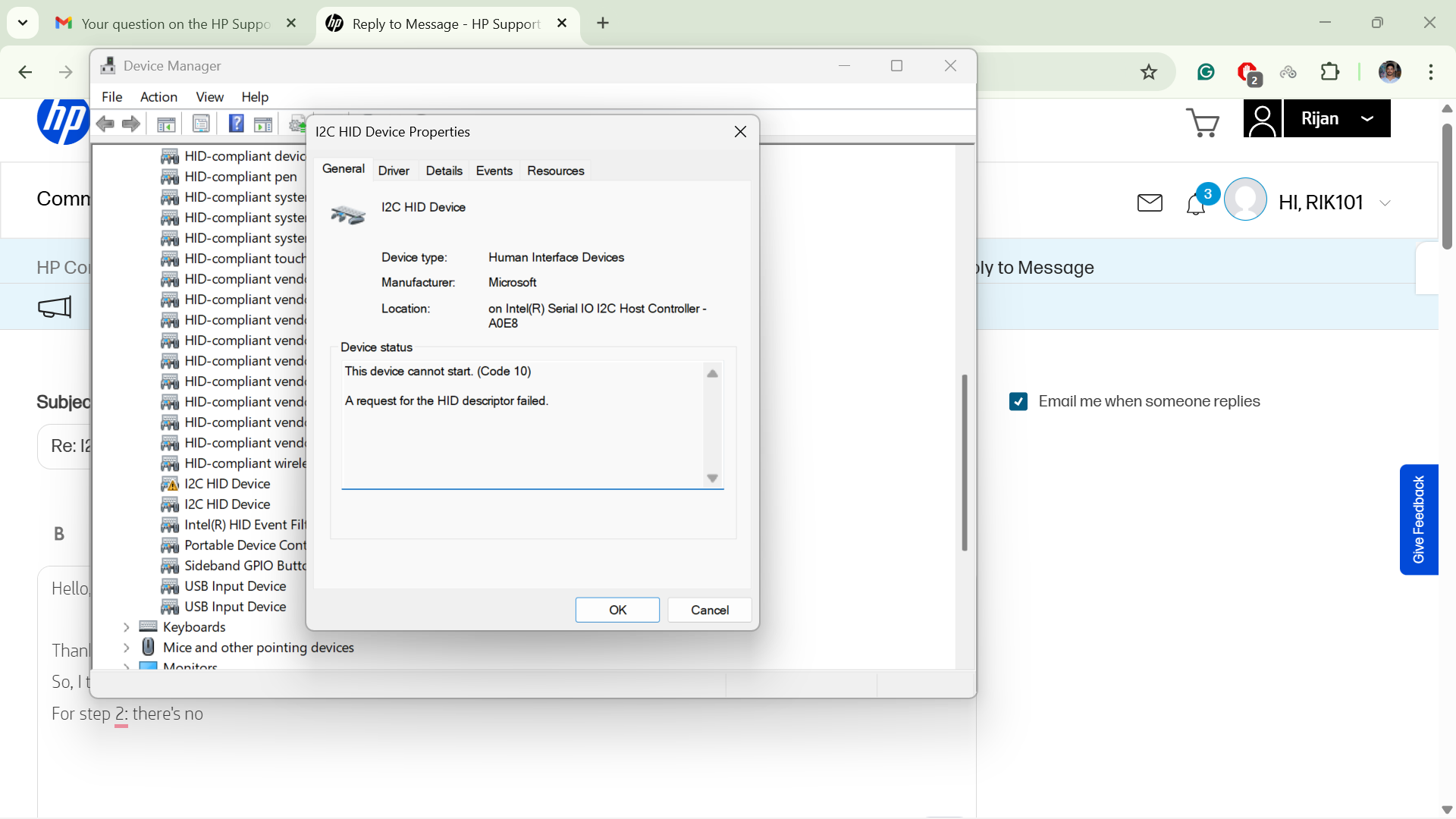Click the Help toolbar icon in Device Manager
This screenshot has width=1456, height=819.
[x=237, y=124]
